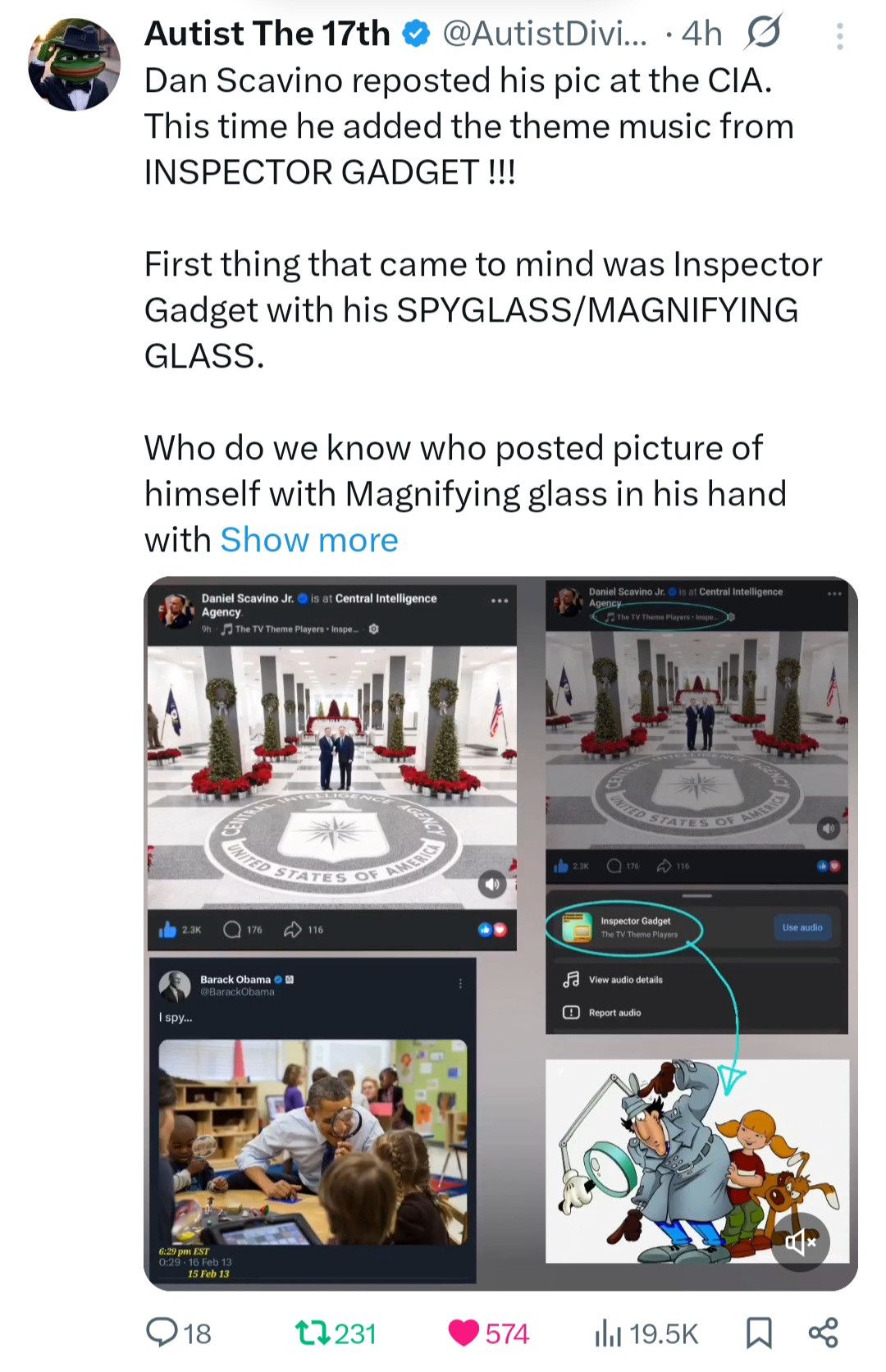Open the three-dot post options menu

839,36
